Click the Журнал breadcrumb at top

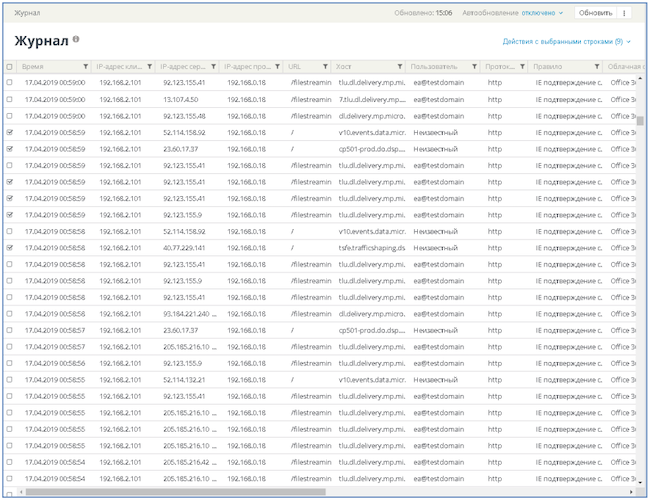click(x=27, y=13)
